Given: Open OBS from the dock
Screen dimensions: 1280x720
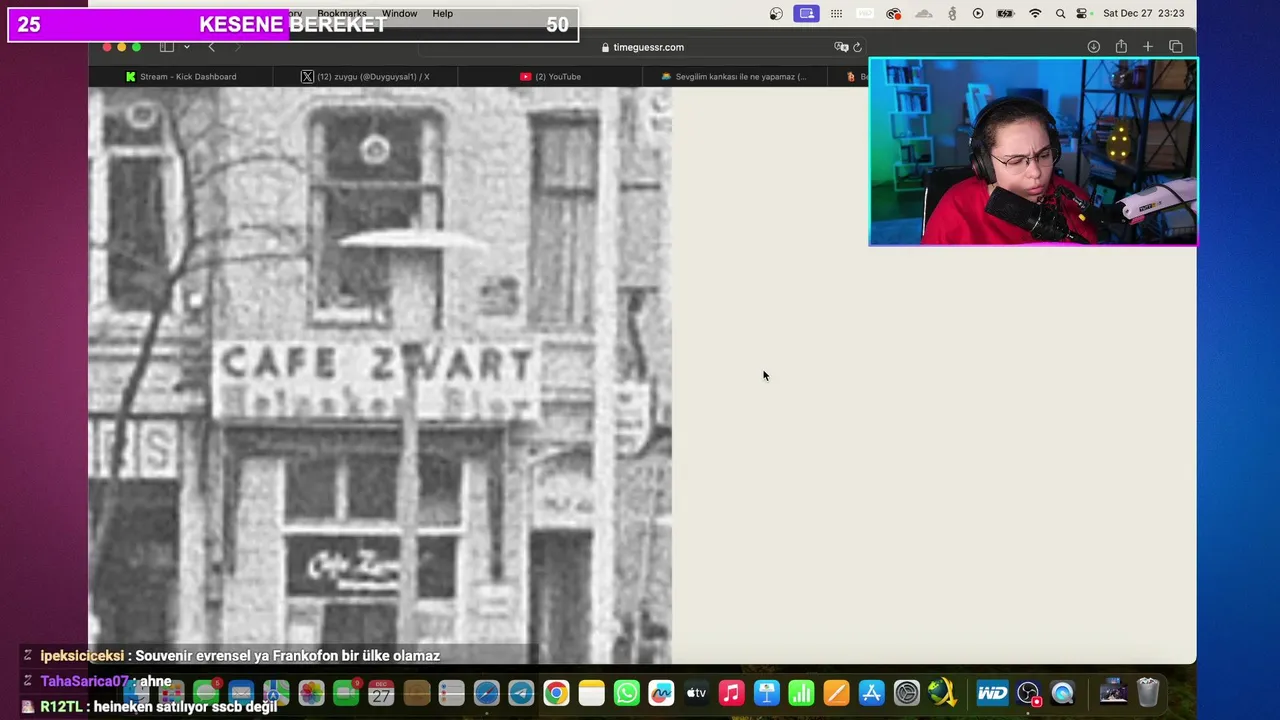Looking at the screenshot, I should [1028, 693].
